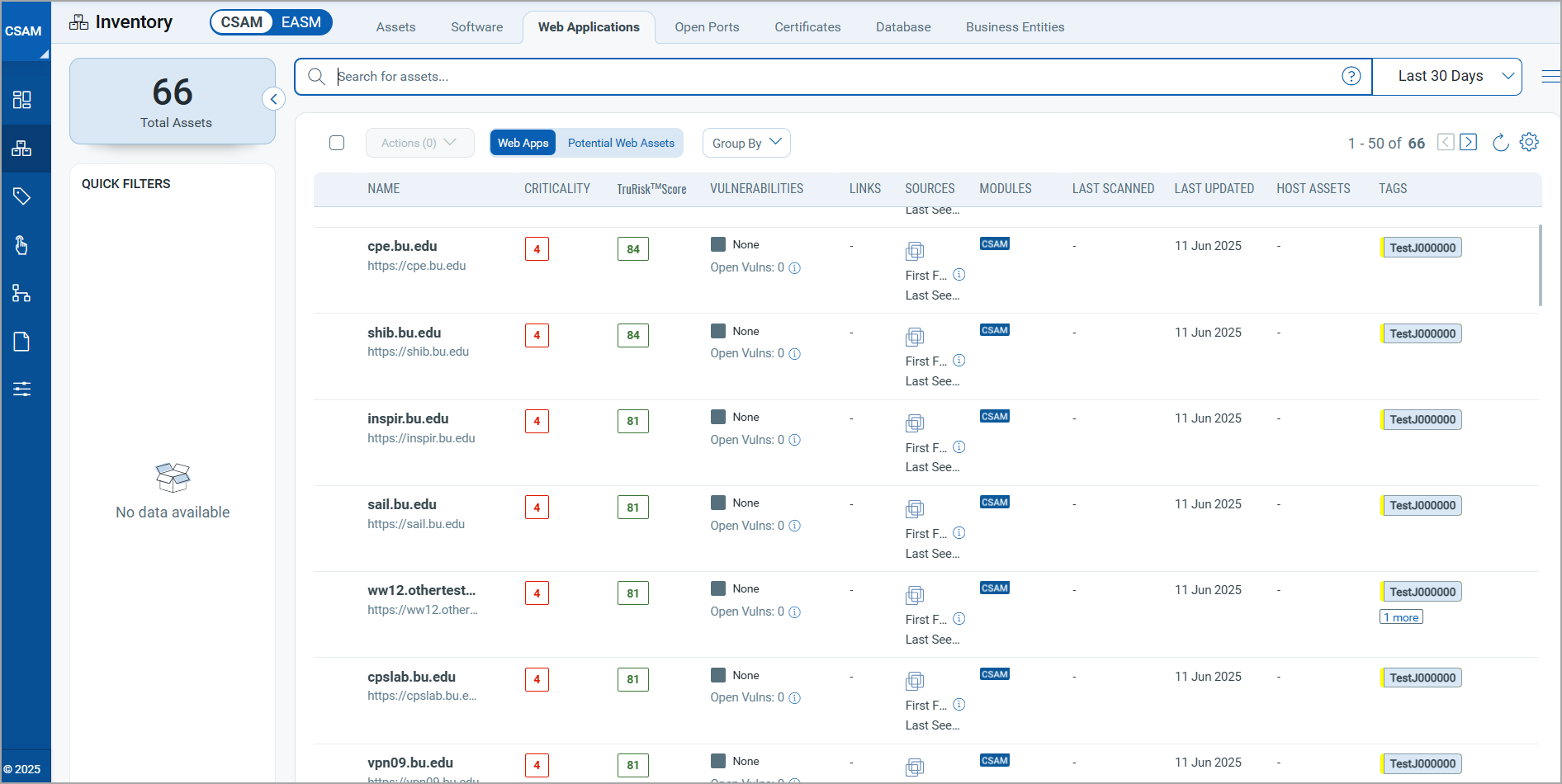Open the vpn09.bu.edu asset link
This screenshot has height=784, width=1562.
pos(410,763)
